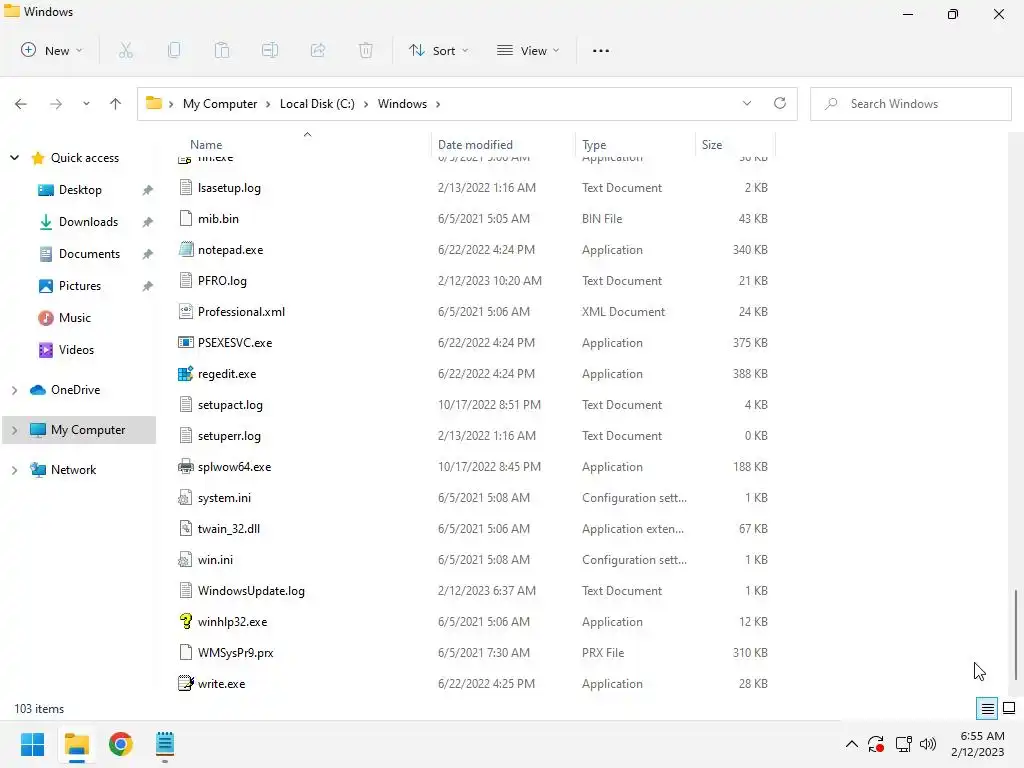Open address bar history dropdown
Image resolution: width=1024 pixels, height=768 pixels.
746,103
